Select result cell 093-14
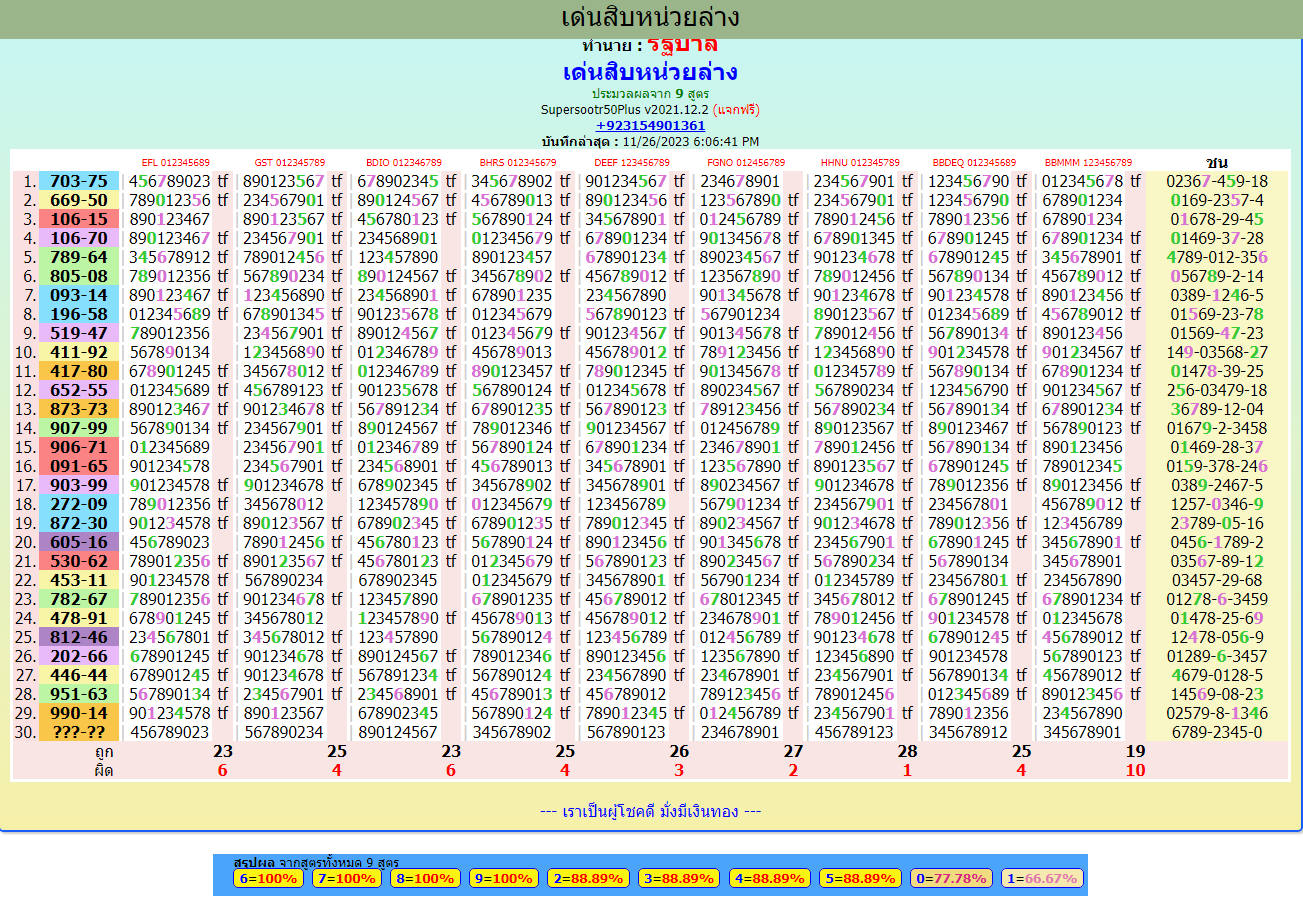The height and width of the screenshot is (905, 1303). pyautogui.click(x=79, y=295)
